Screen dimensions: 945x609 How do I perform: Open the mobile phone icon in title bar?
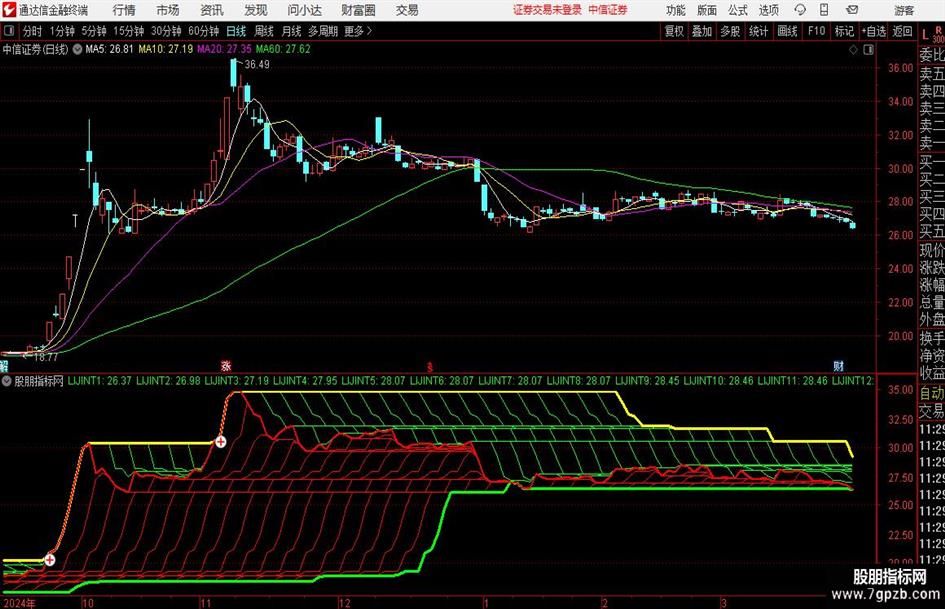point(824,10)
